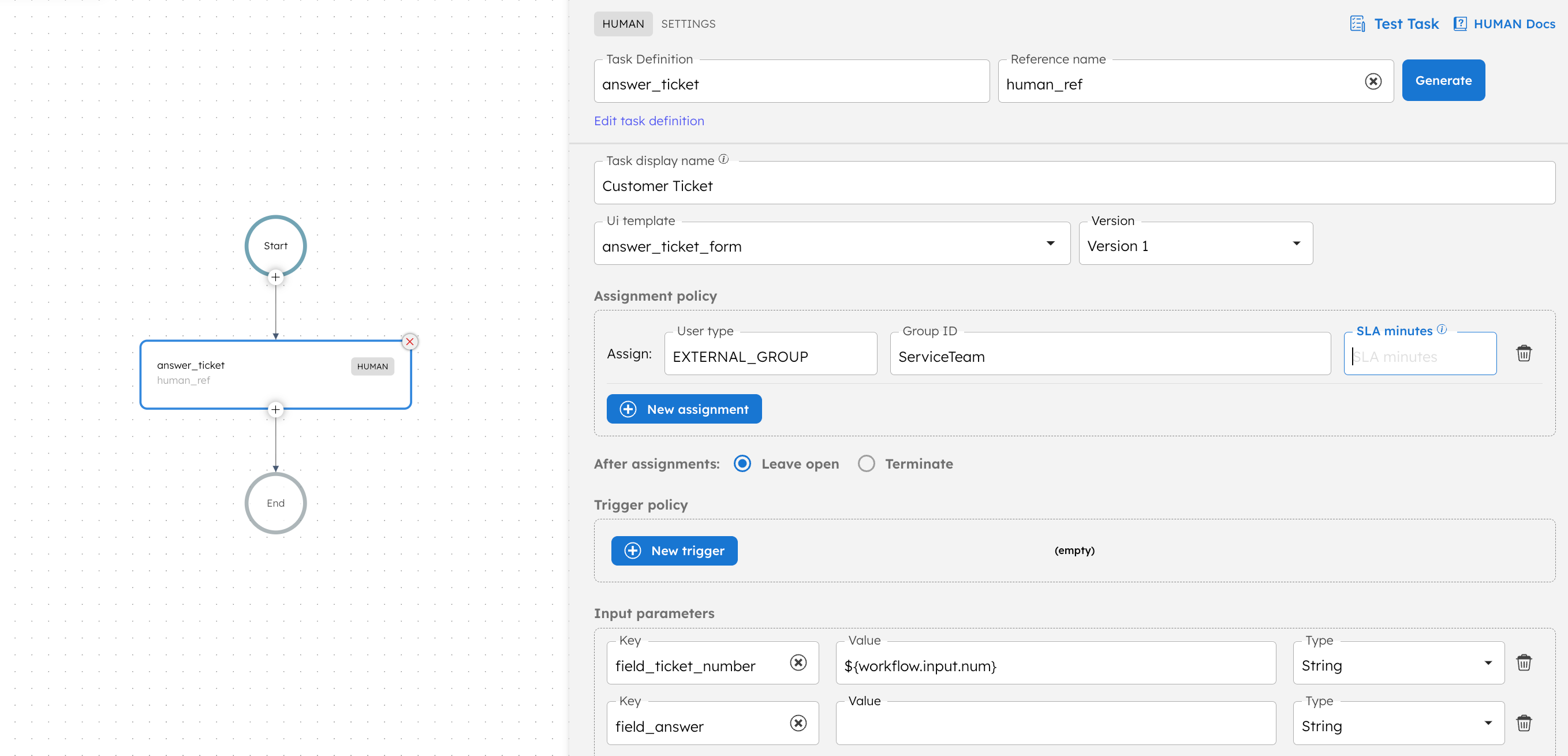Image resolution: width=1568 pixels, height=756 pixels.
Task: Switch to the HUMAN tab
Action: (623, 24)
